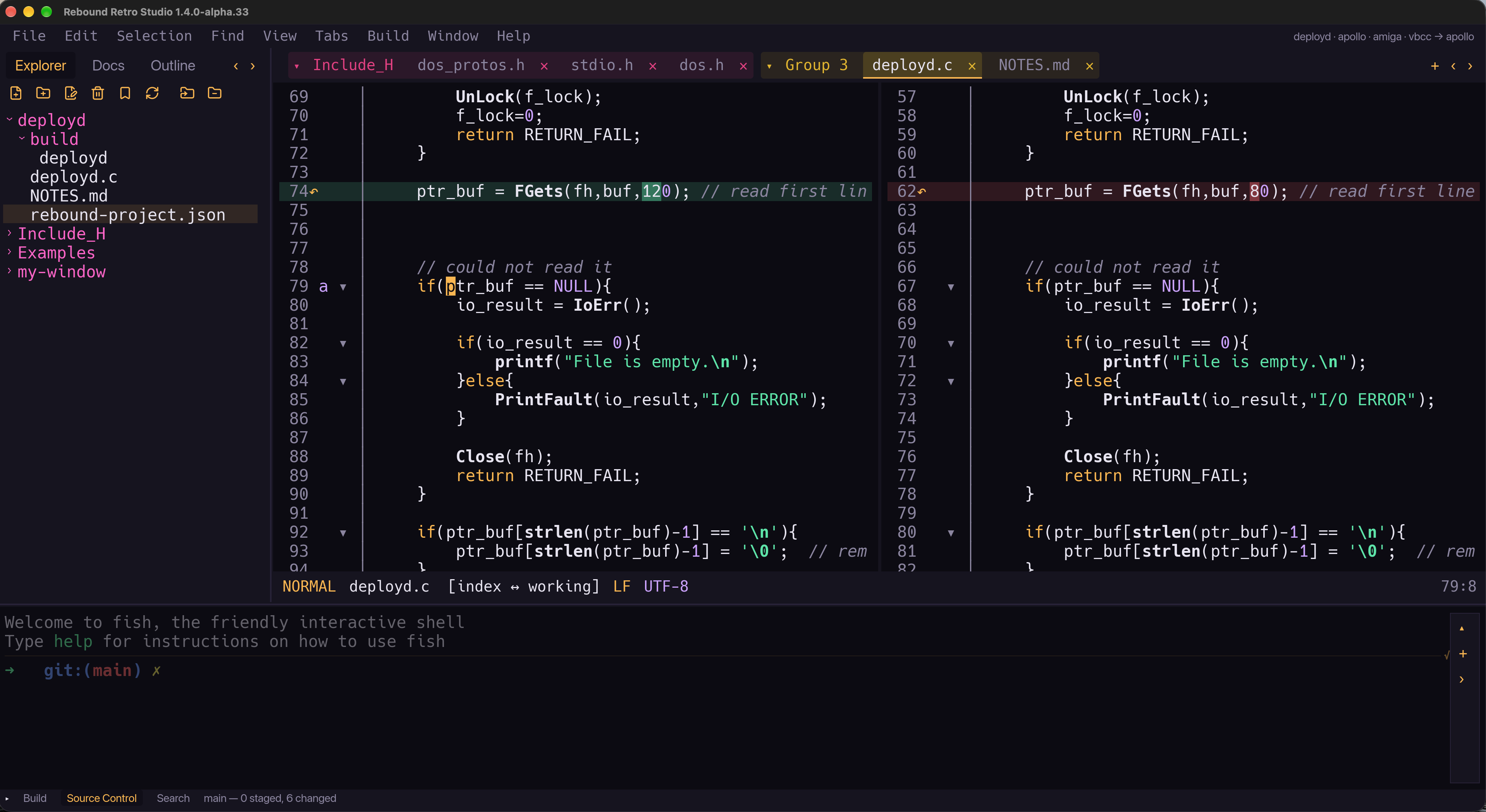
Task: Collapse the deployd root folder
Action: point(10,119)
